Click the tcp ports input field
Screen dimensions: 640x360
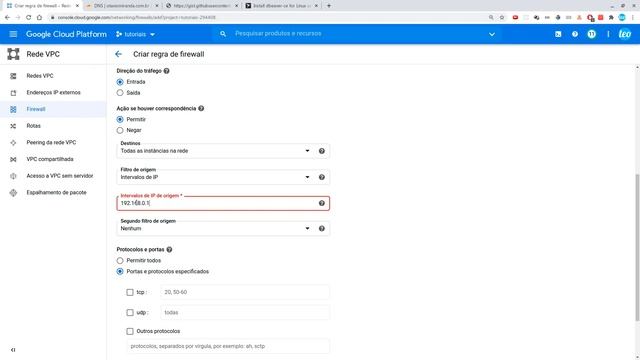(x=245, y=292)
